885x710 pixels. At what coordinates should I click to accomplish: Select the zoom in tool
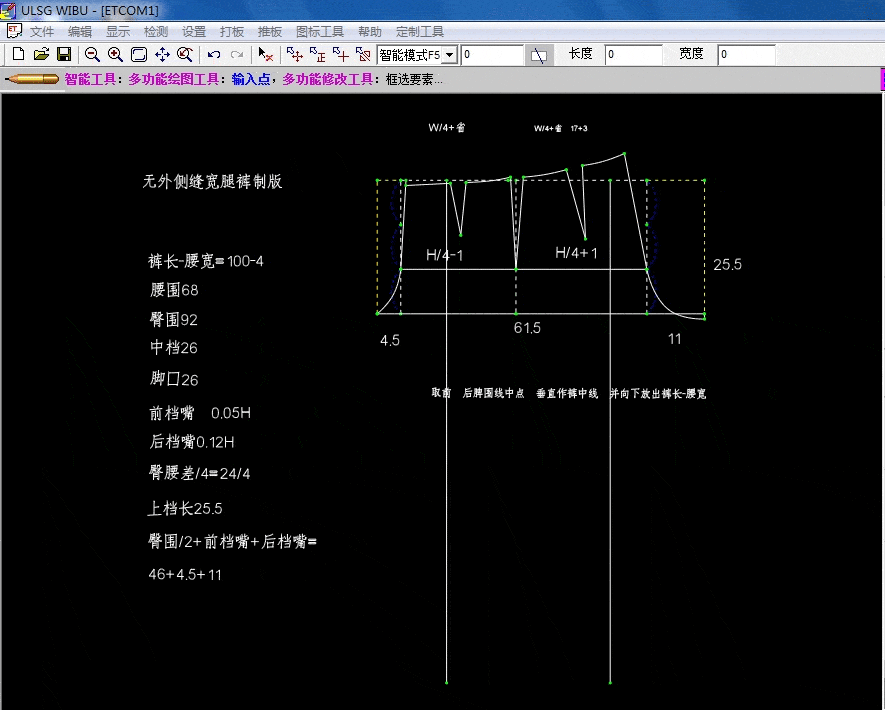point(113,55)
